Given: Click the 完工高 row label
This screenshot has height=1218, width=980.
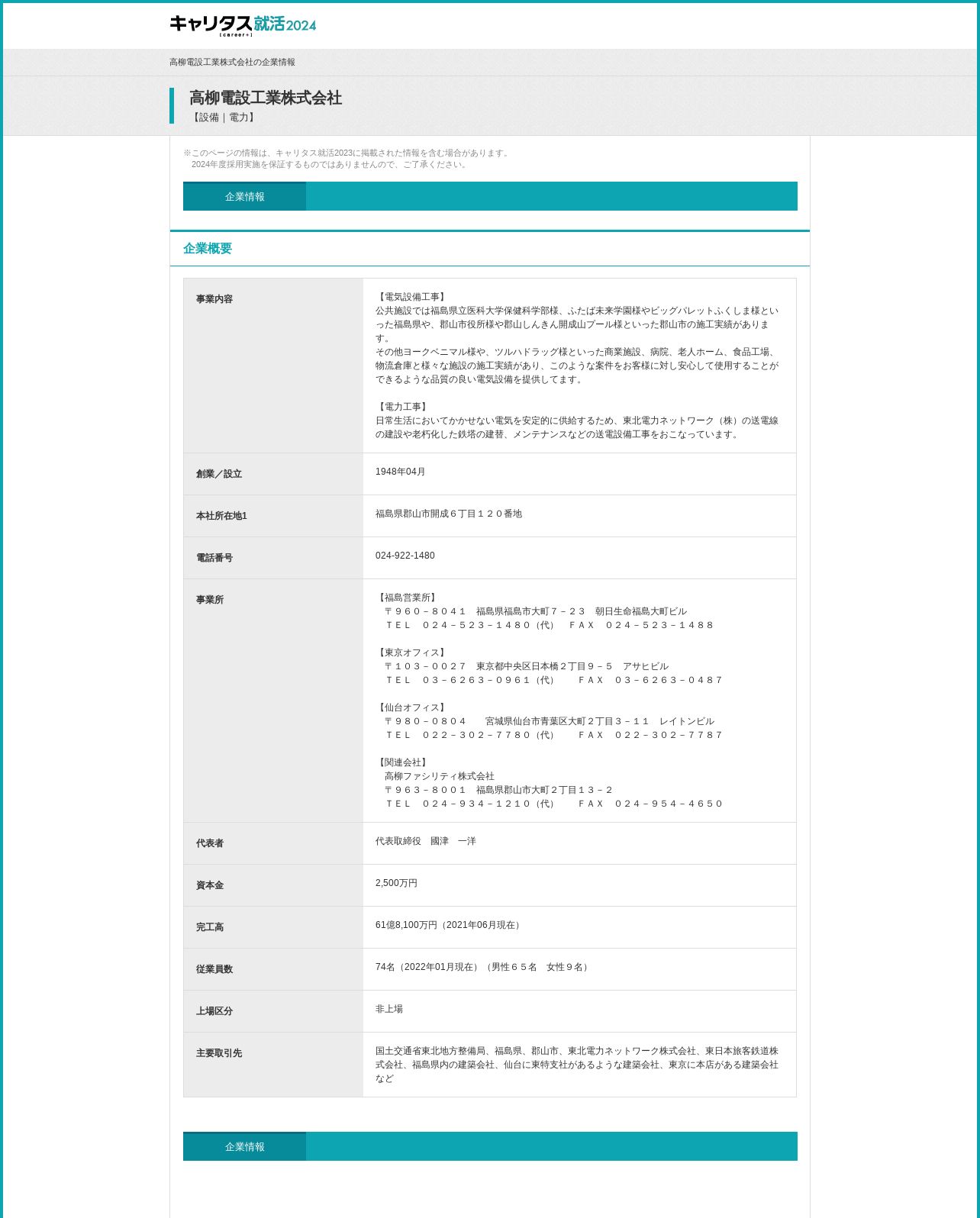Looking at the screenshot, I should (x=210, y=927).
